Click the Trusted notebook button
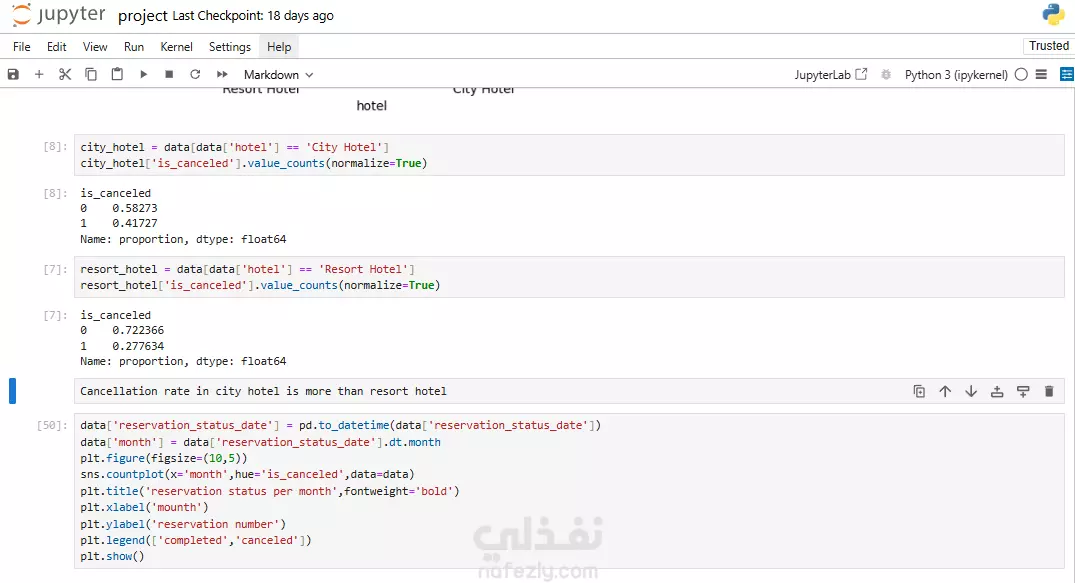 tap(1048, 46)
